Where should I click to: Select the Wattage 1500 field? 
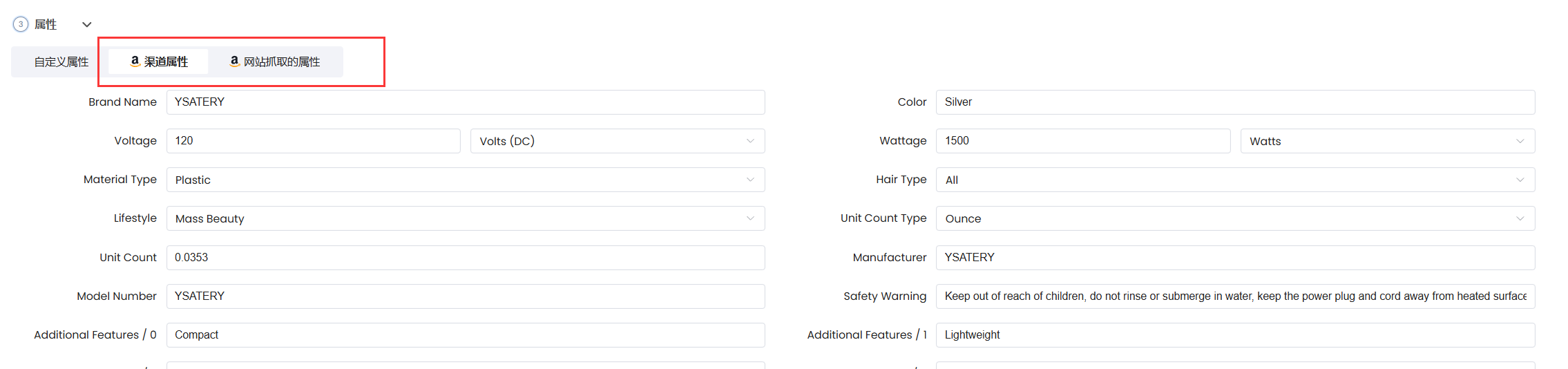pos(1083,141)
